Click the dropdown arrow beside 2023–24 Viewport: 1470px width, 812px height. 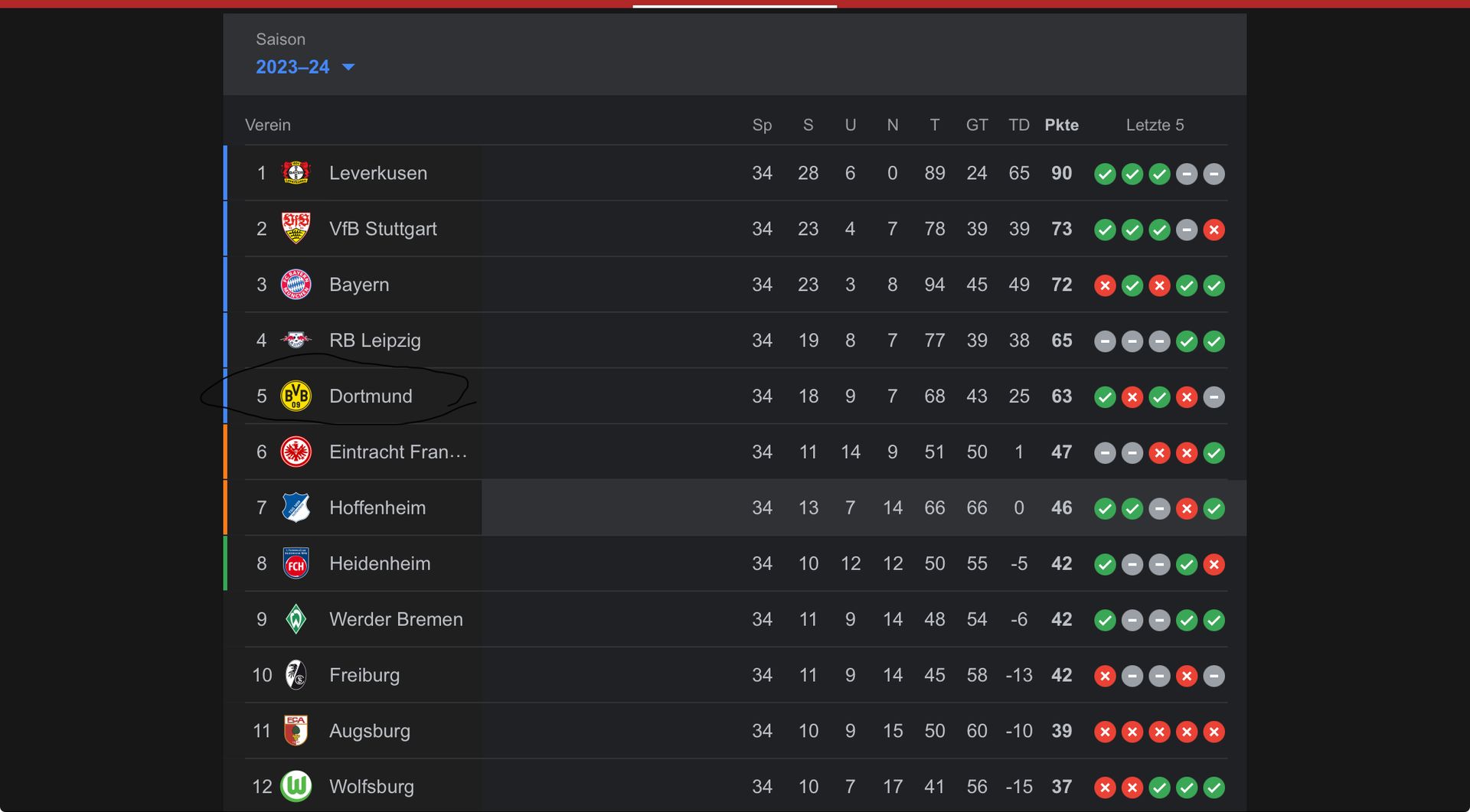point(348,67)
